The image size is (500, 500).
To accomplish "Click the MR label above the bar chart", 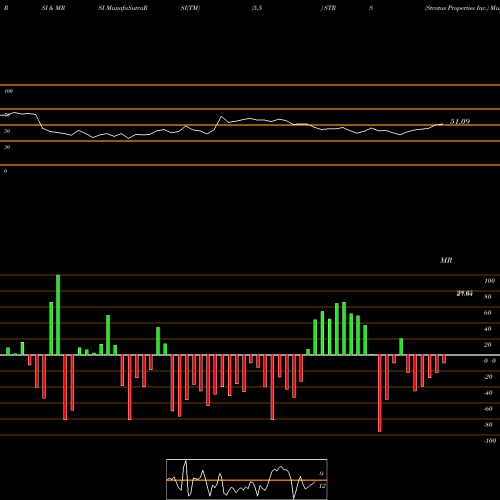I will click(446, 260).
